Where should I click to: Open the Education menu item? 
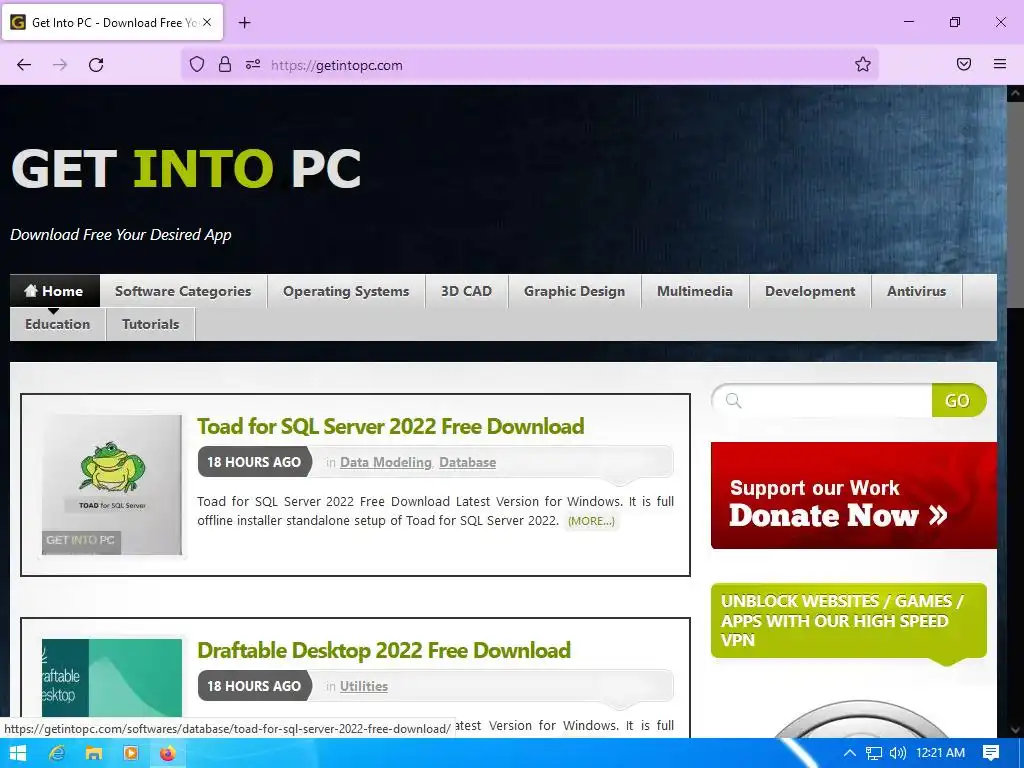pos(57,324)
